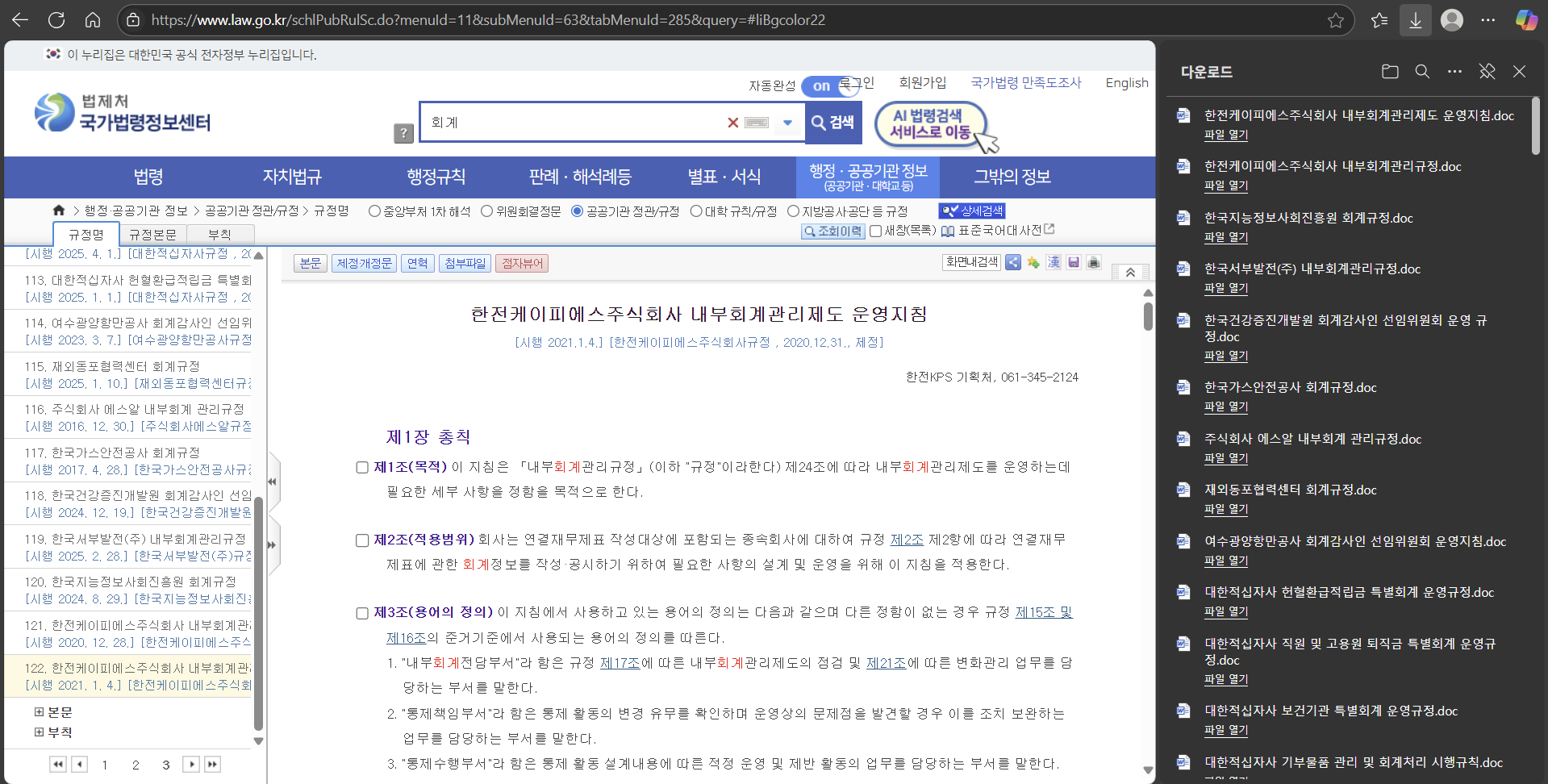
Task: Open the search box dropdown arrow
Action: [787, 123]
